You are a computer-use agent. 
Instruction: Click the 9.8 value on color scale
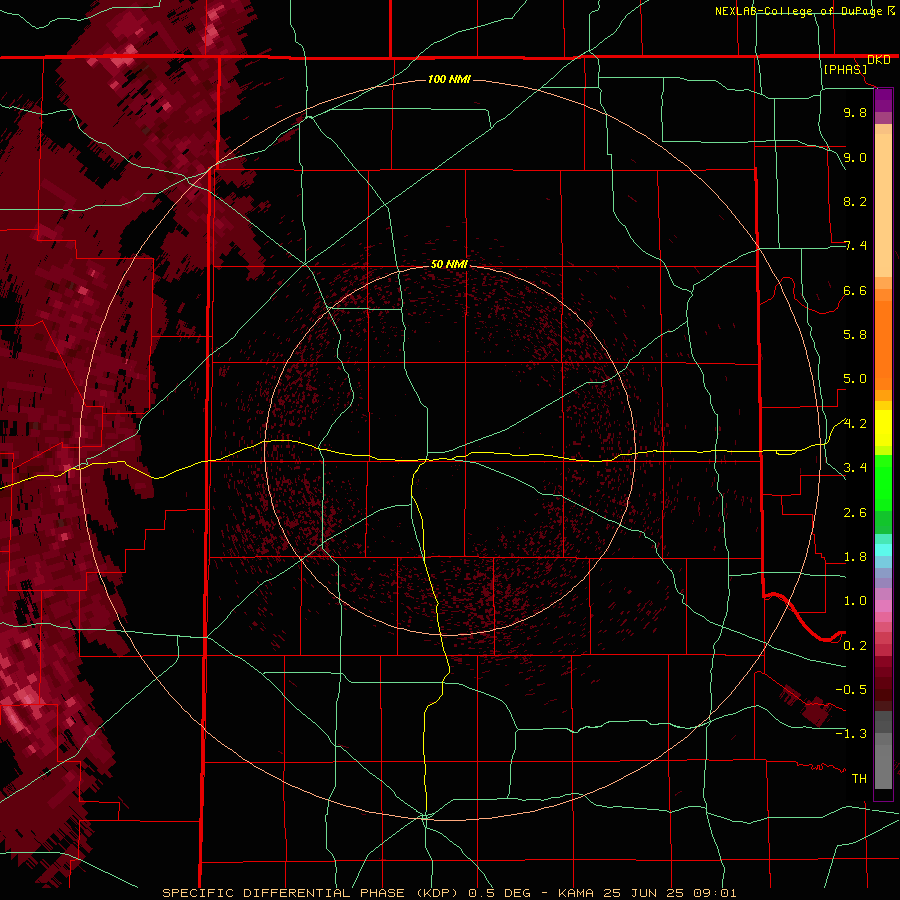[855, 112]
